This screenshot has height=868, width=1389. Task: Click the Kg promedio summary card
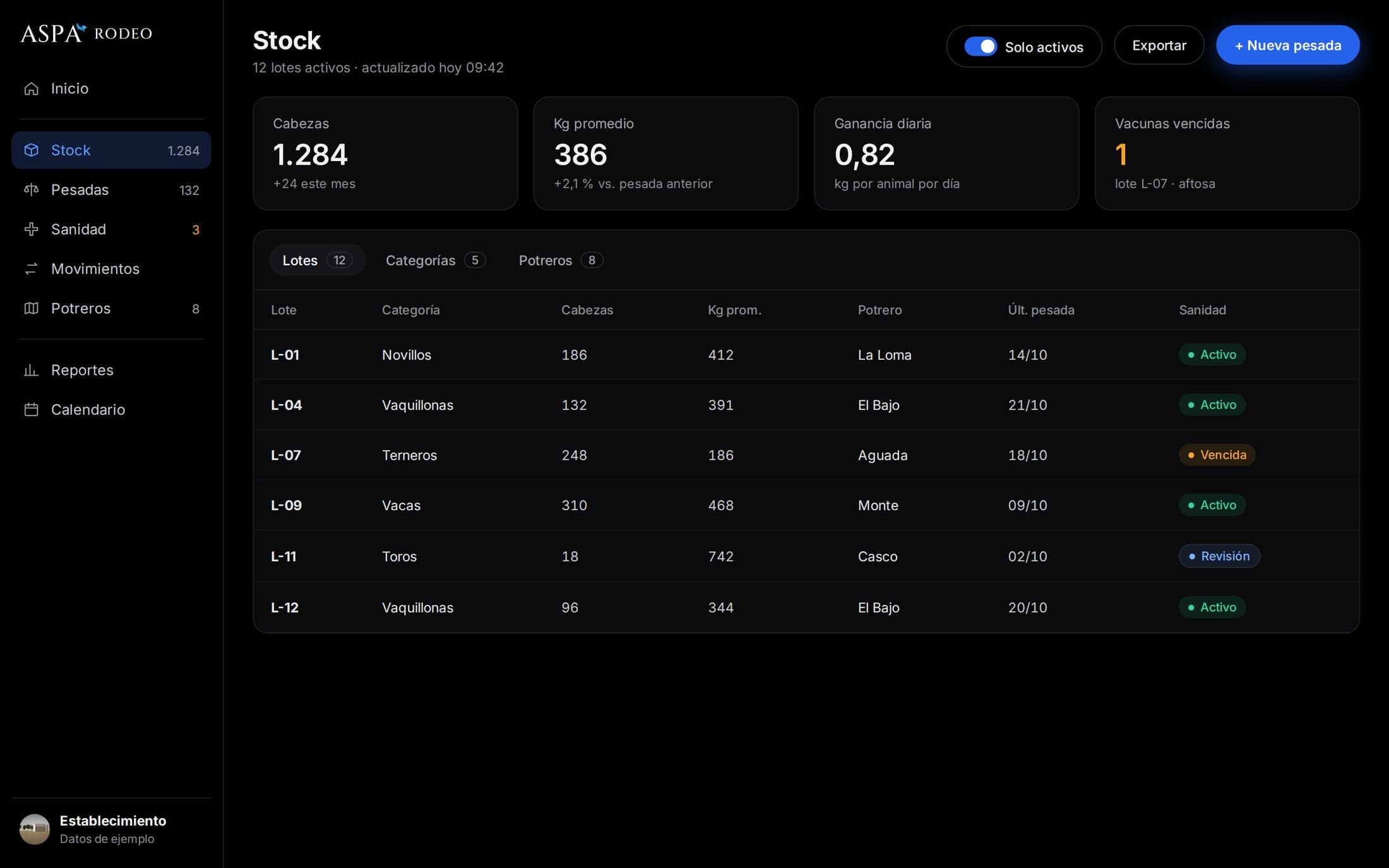pyautogui.click(x=665, y=153)
